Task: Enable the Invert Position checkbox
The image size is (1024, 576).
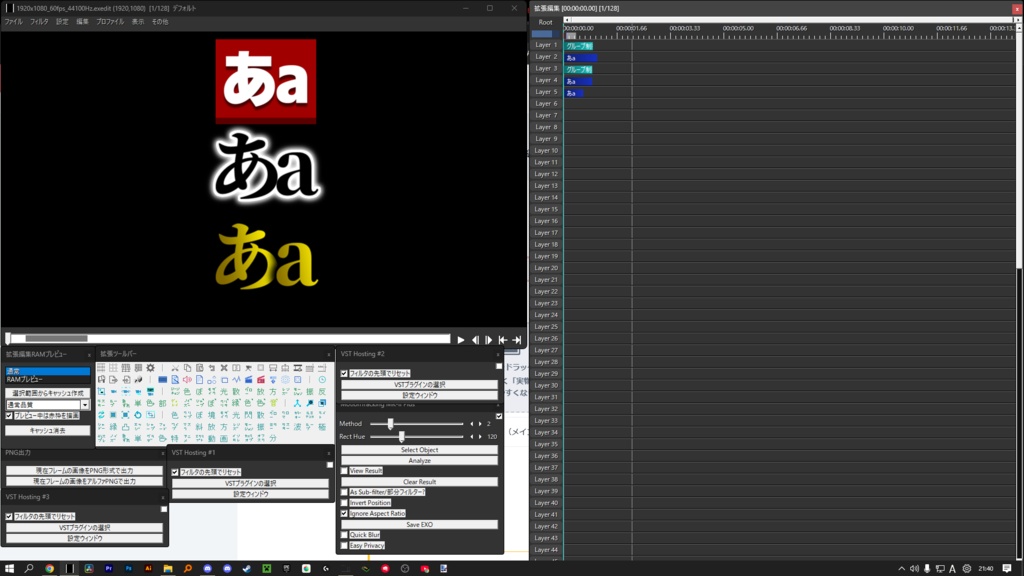Action: coord(344,502)
